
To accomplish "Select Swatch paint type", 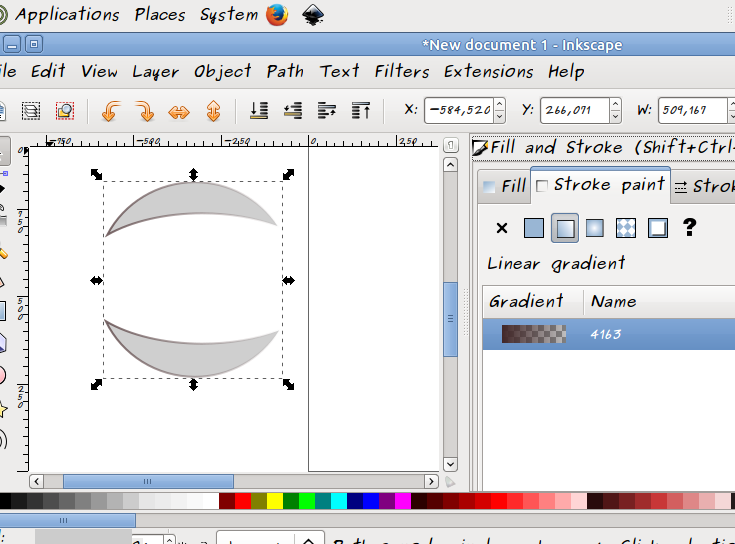I will coord(658,228).
